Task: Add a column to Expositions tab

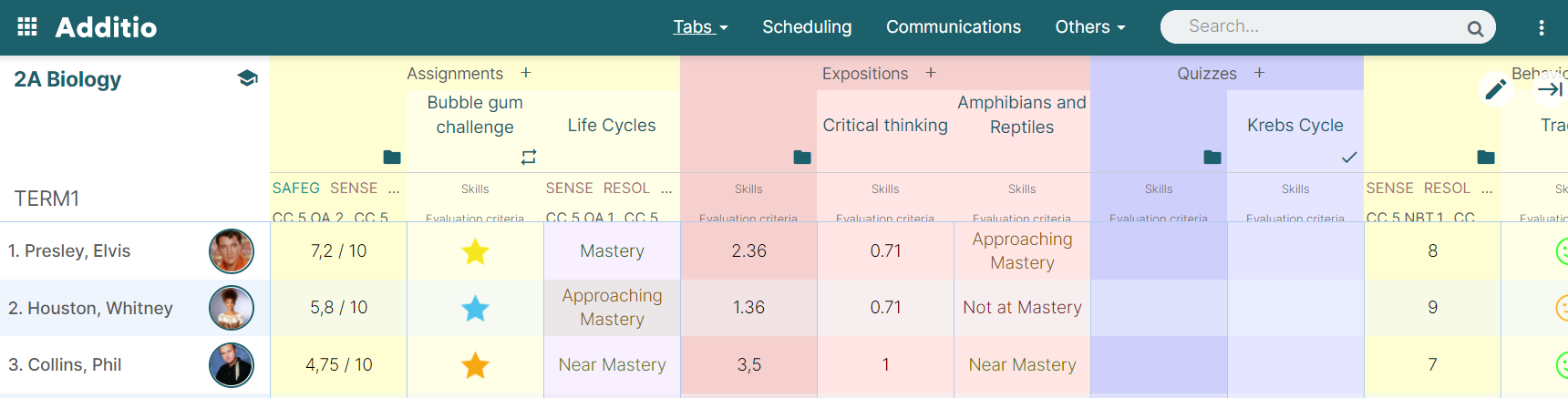Action: (x=931, y=73)
